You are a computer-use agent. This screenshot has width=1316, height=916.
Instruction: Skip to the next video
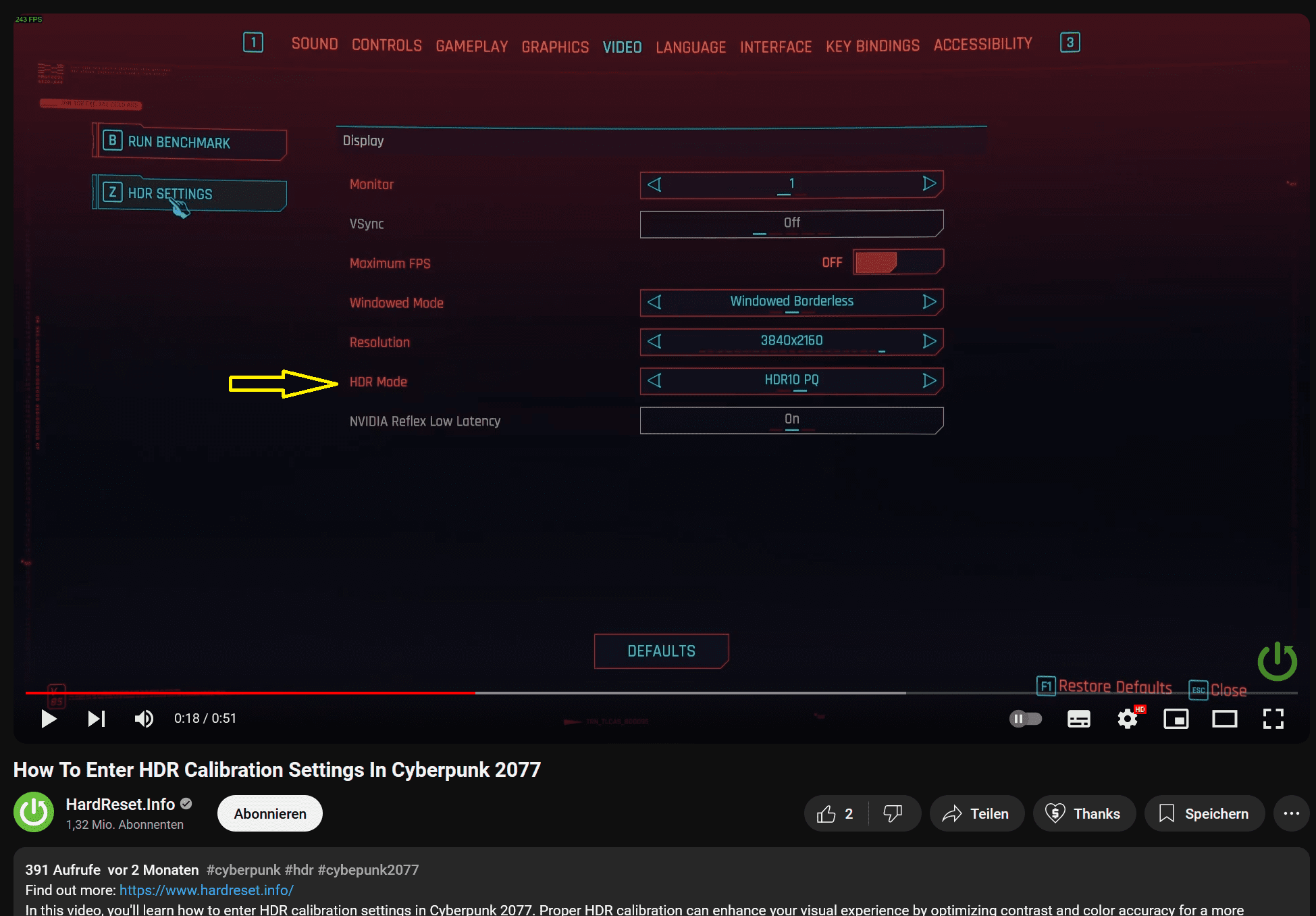coord(97,719)
